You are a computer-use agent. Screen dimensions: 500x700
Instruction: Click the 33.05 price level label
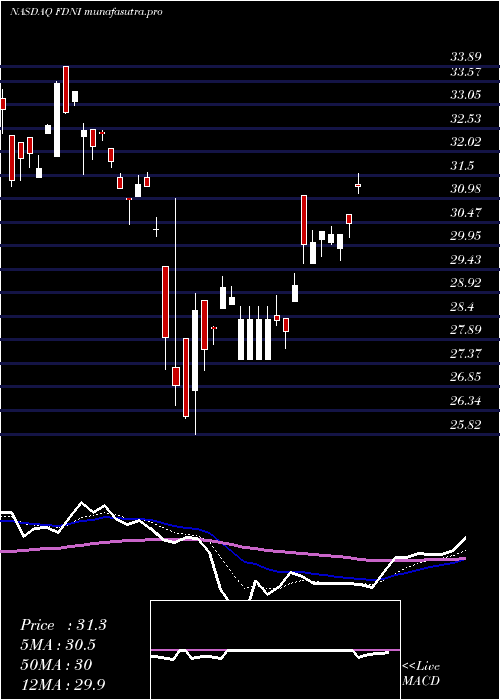[x=466, y=95]
